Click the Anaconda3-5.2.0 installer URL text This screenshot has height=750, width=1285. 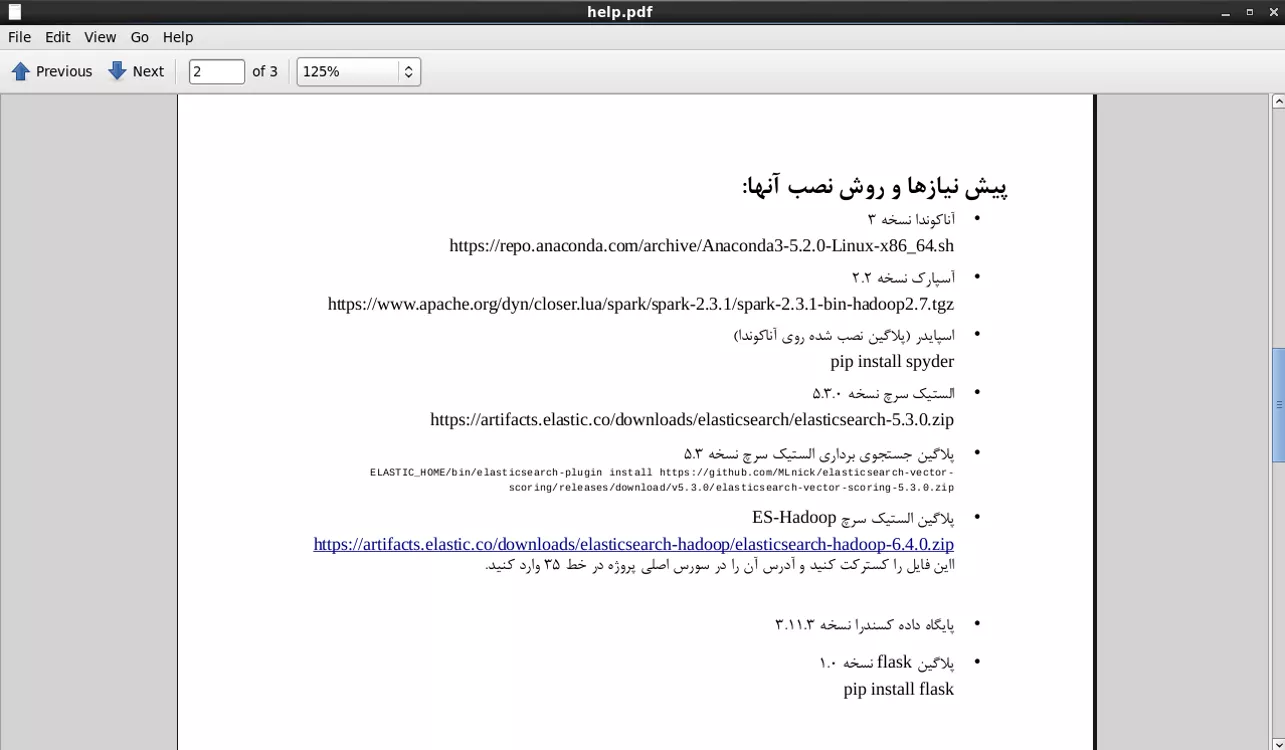click(701, 246)
